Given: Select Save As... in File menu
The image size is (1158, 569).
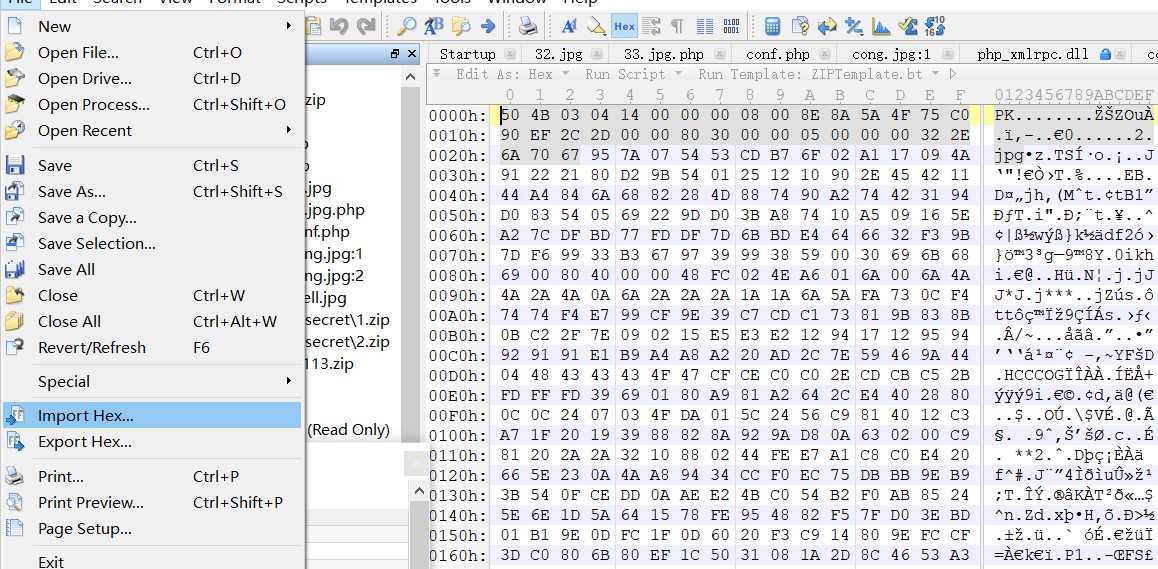Looking at the screenshot, I should (x=152, y=192).
